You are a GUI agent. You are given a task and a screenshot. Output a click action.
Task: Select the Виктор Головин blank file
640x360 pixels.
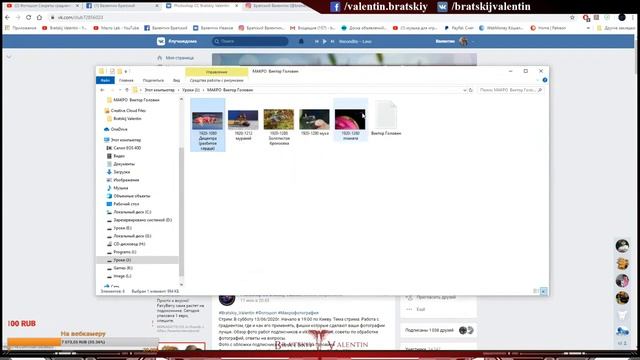pos(386,118)
